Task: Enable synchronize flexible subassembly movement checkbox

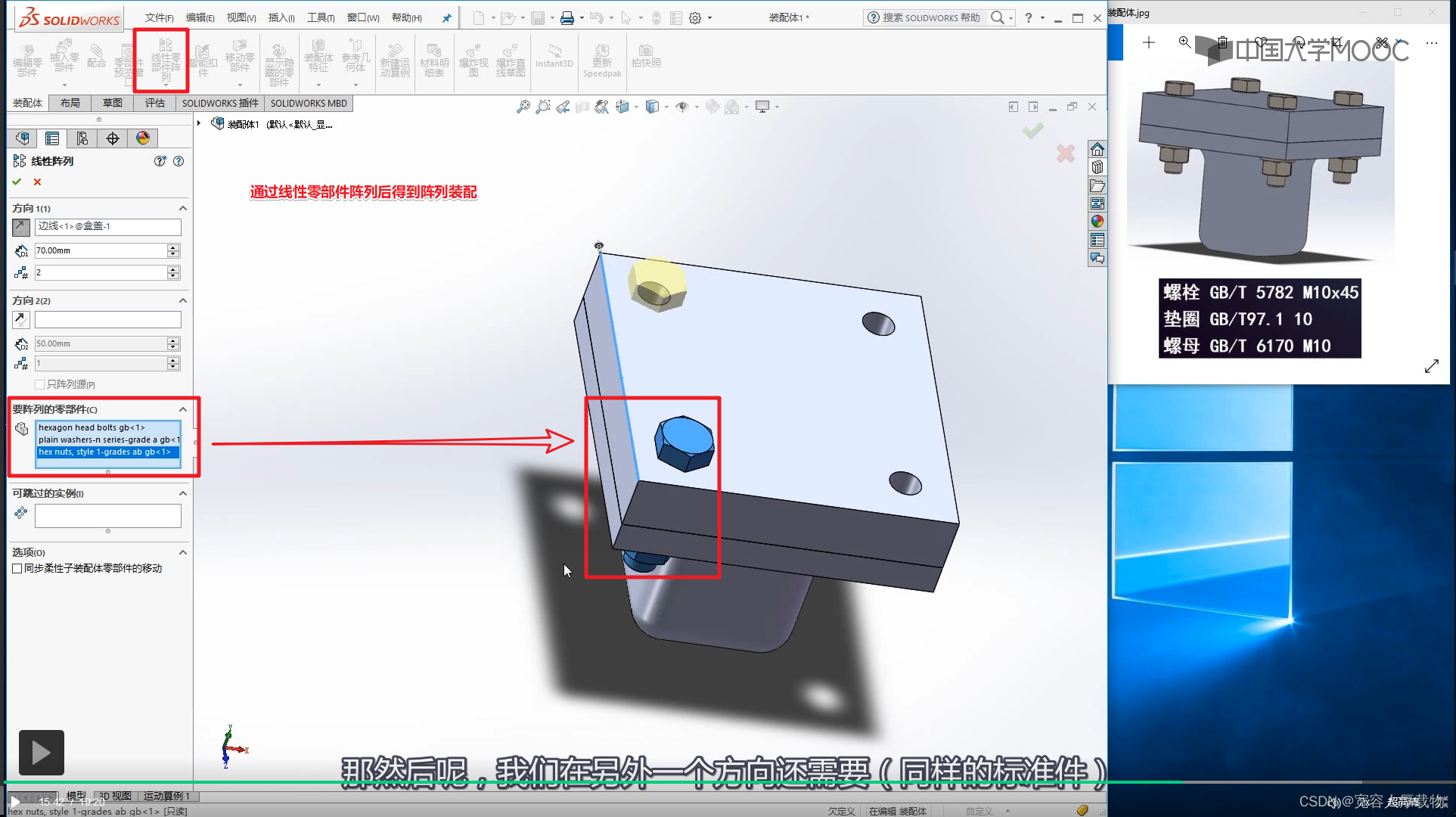Action: [x=17, y=569]
